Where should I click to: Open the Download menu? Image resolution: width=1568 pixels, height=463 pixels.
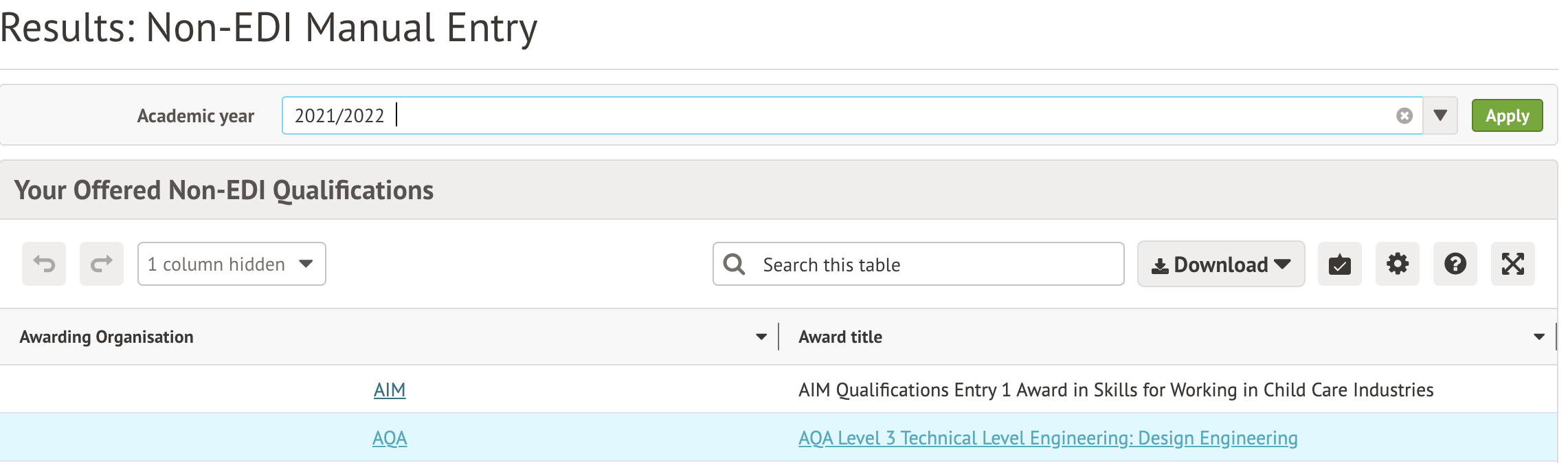pos(1220,264)
